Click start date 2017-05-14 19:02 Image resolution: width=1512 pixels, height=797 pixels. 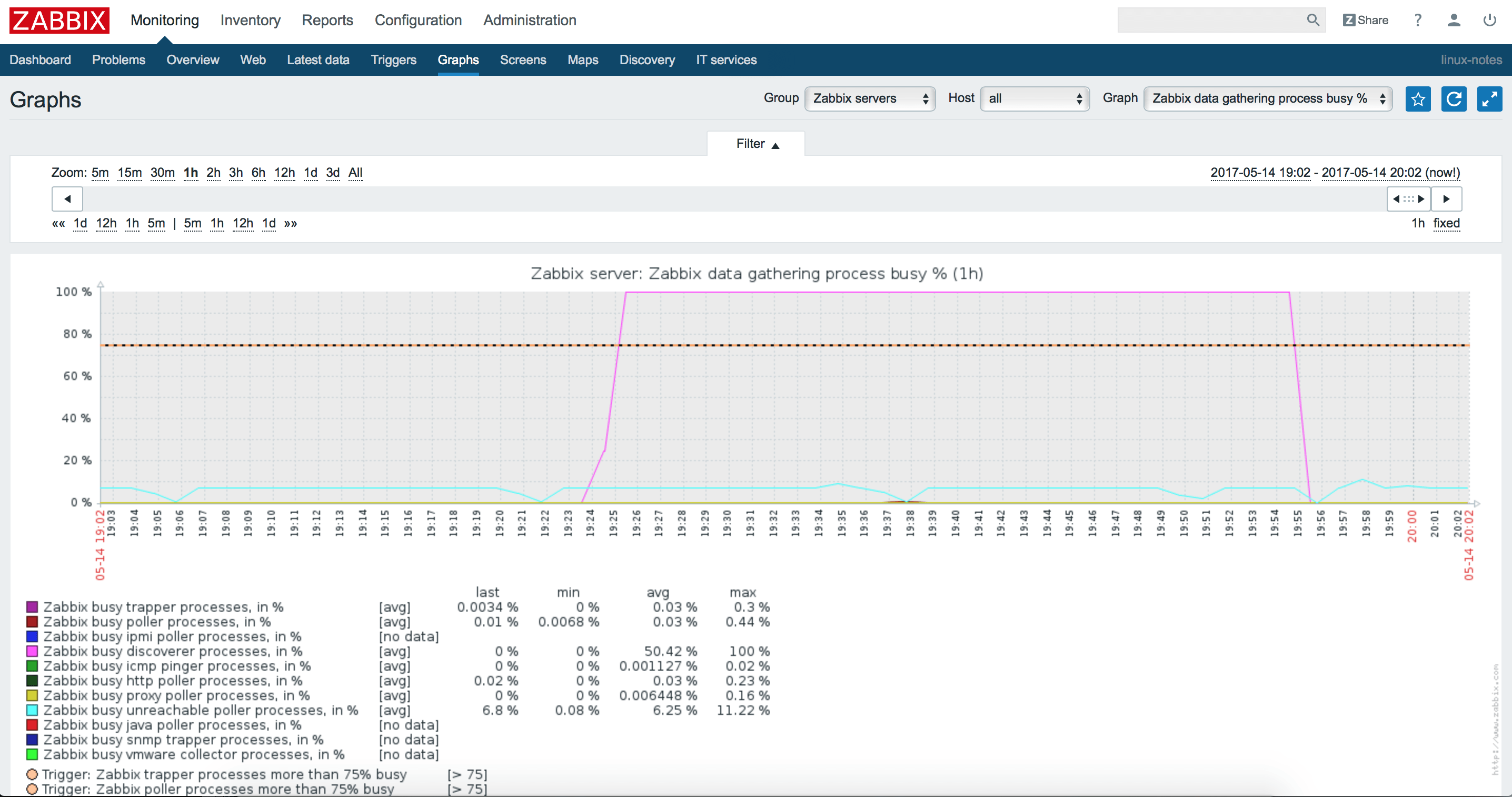tap(1260, 173)
